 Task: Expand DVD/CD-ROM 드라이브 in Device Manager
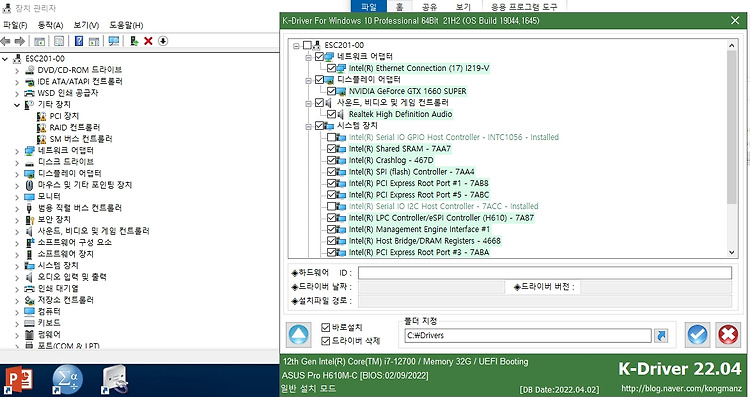(17, 70)
